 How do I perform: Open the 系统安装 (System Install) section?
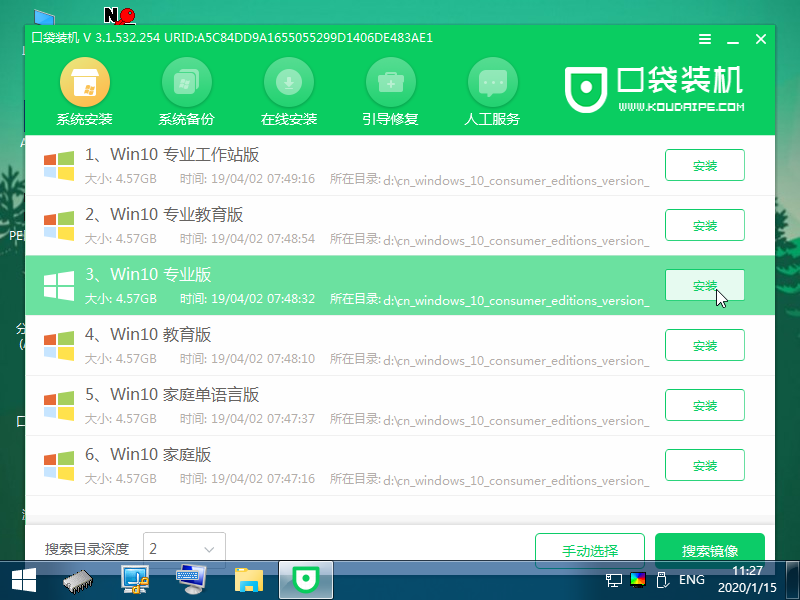point(85,95)
